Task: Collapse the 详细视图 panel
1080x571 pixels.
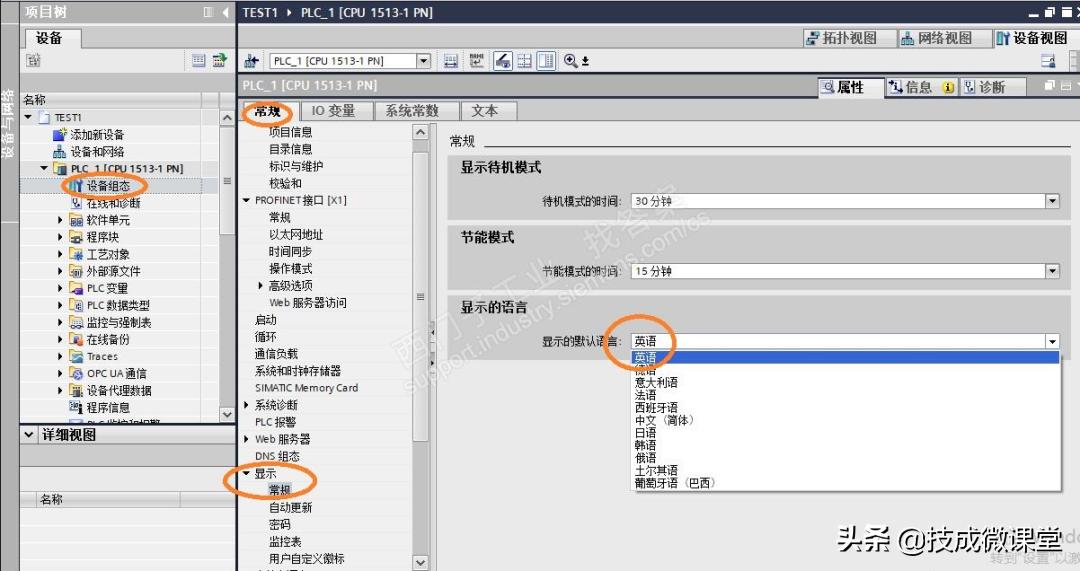Action: 28,435
